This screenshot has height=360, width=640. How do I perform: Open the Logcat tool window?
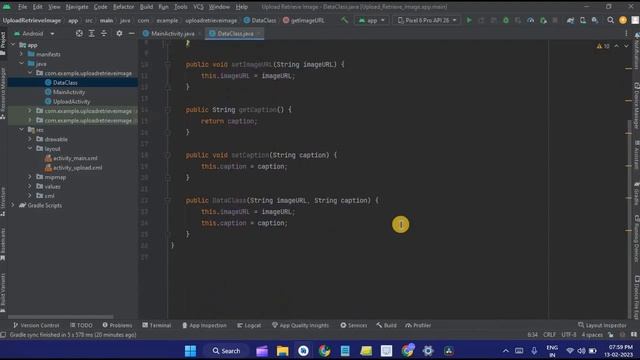click(249, 325)
